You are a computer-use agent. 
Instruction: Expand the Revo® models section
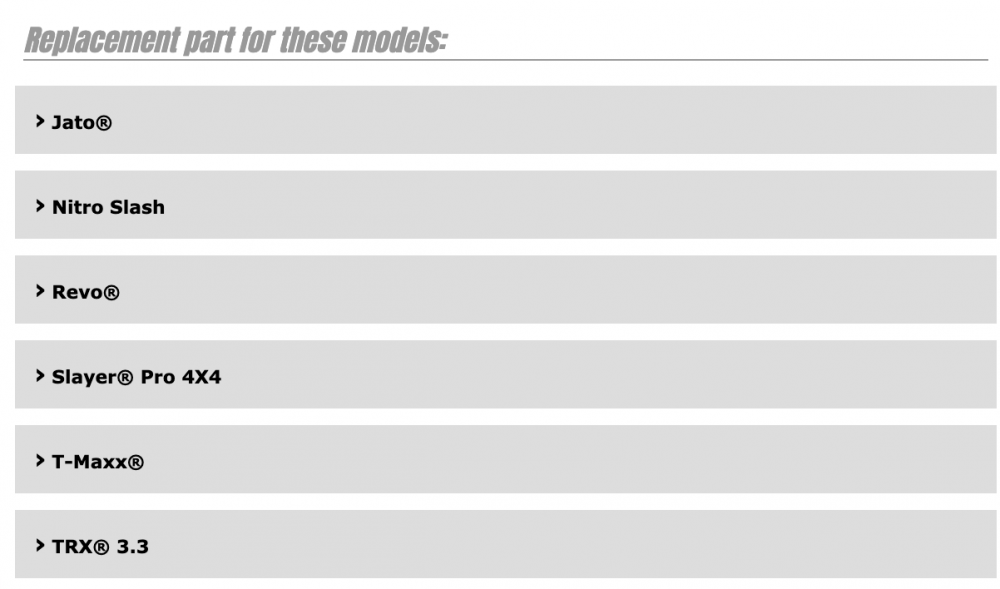tap(505, 290)
